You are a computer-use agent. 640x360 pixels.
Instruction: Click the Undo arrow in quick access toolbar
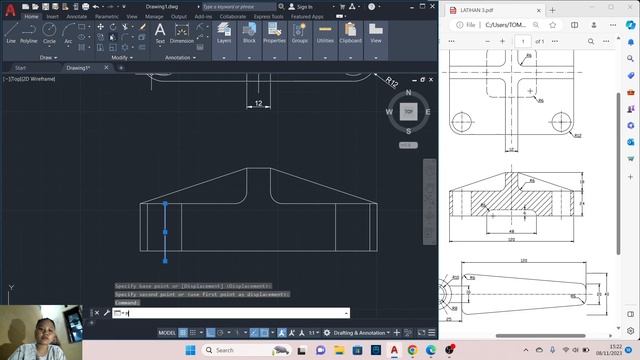[x=96, y=7]
